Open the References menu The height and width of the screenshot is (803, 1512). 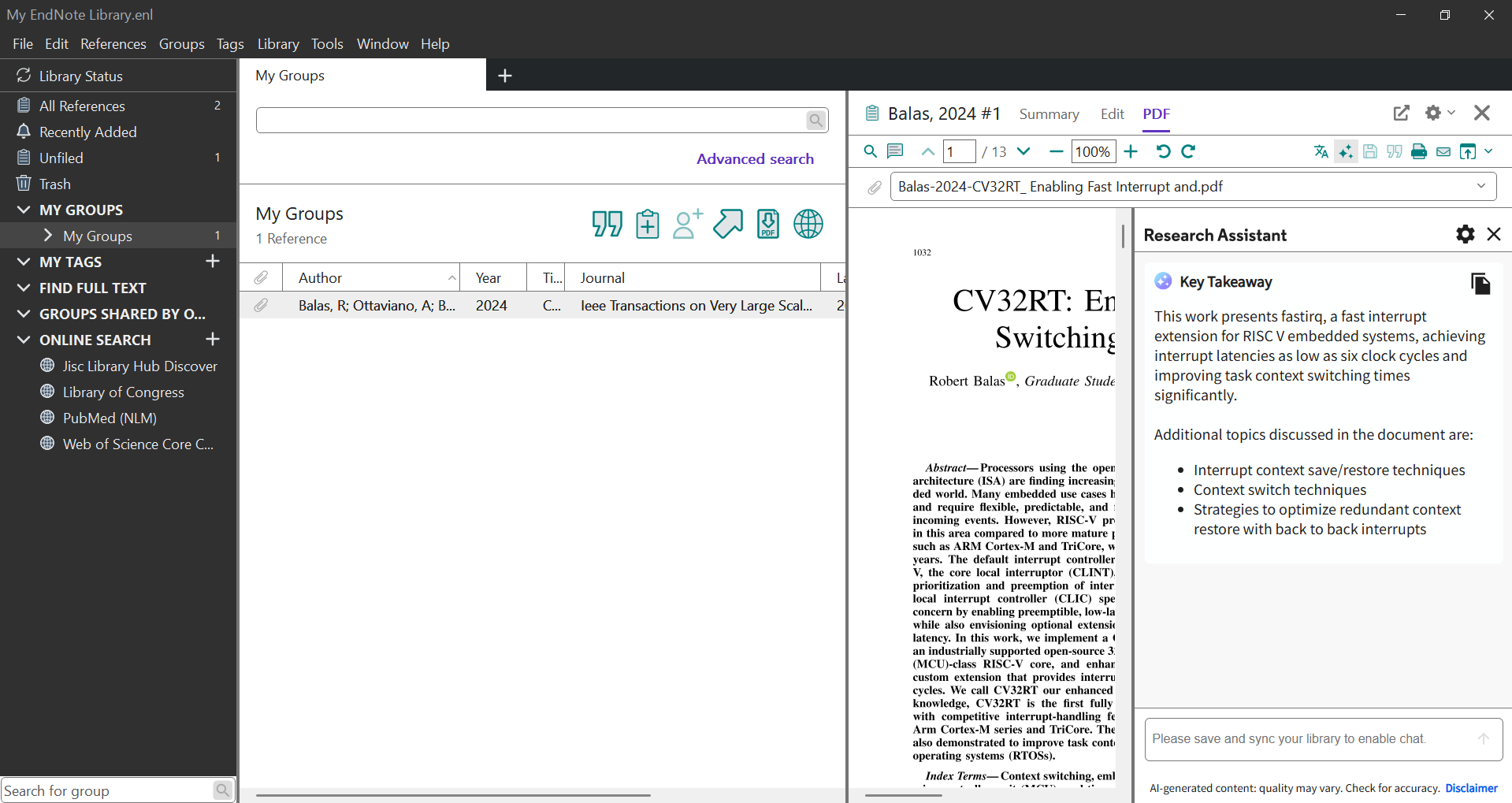pyautogui.click(x=113, y=43)
